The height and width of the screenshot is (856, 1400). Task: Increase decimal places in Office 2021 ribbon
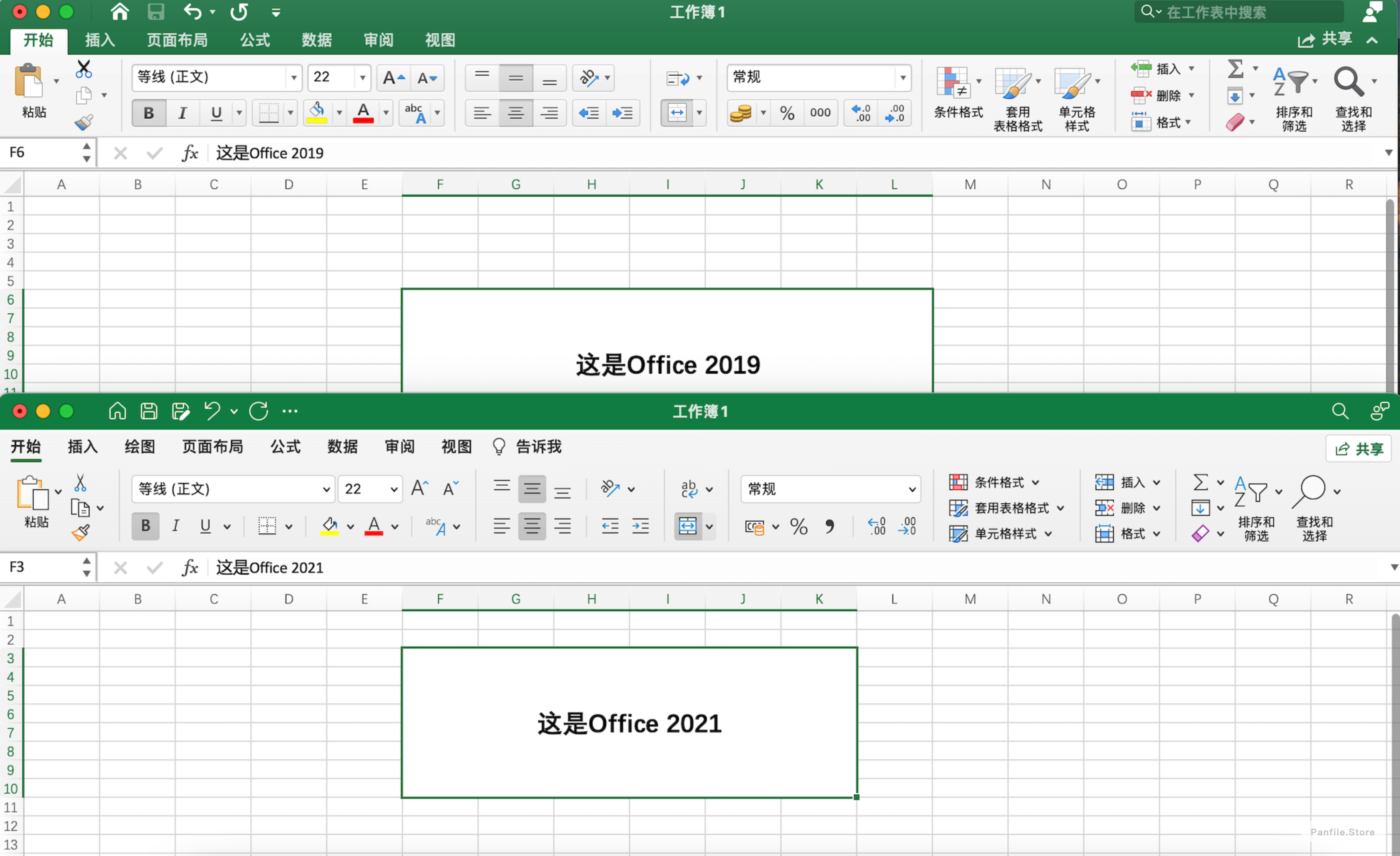pos(877,526)
